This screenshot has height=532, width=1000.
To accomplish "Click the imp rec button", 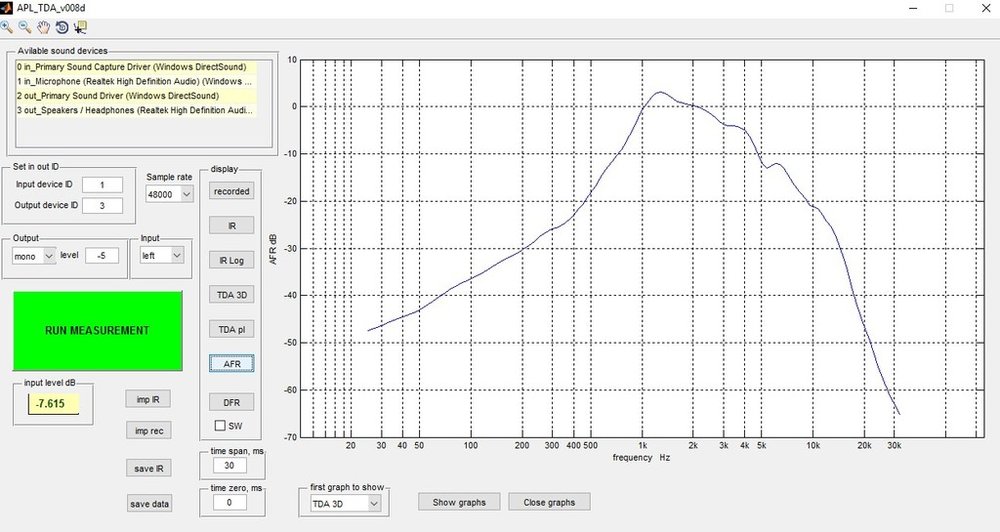I will tap(149, 431).
